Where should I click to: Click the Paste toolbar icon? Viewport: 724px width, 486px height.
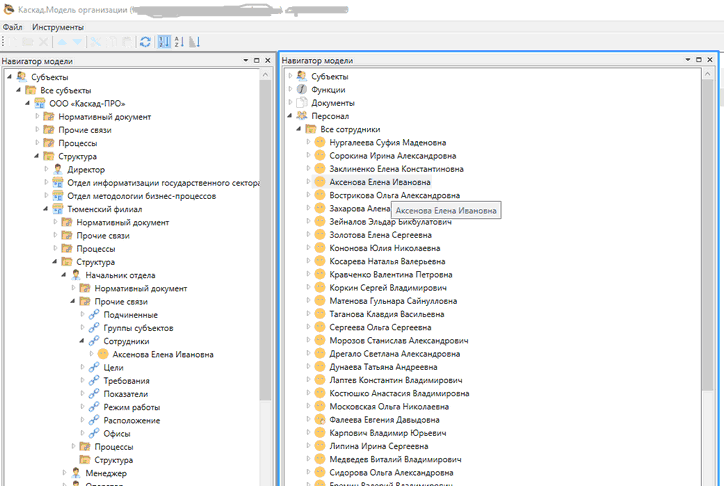[x=127, y=42]
